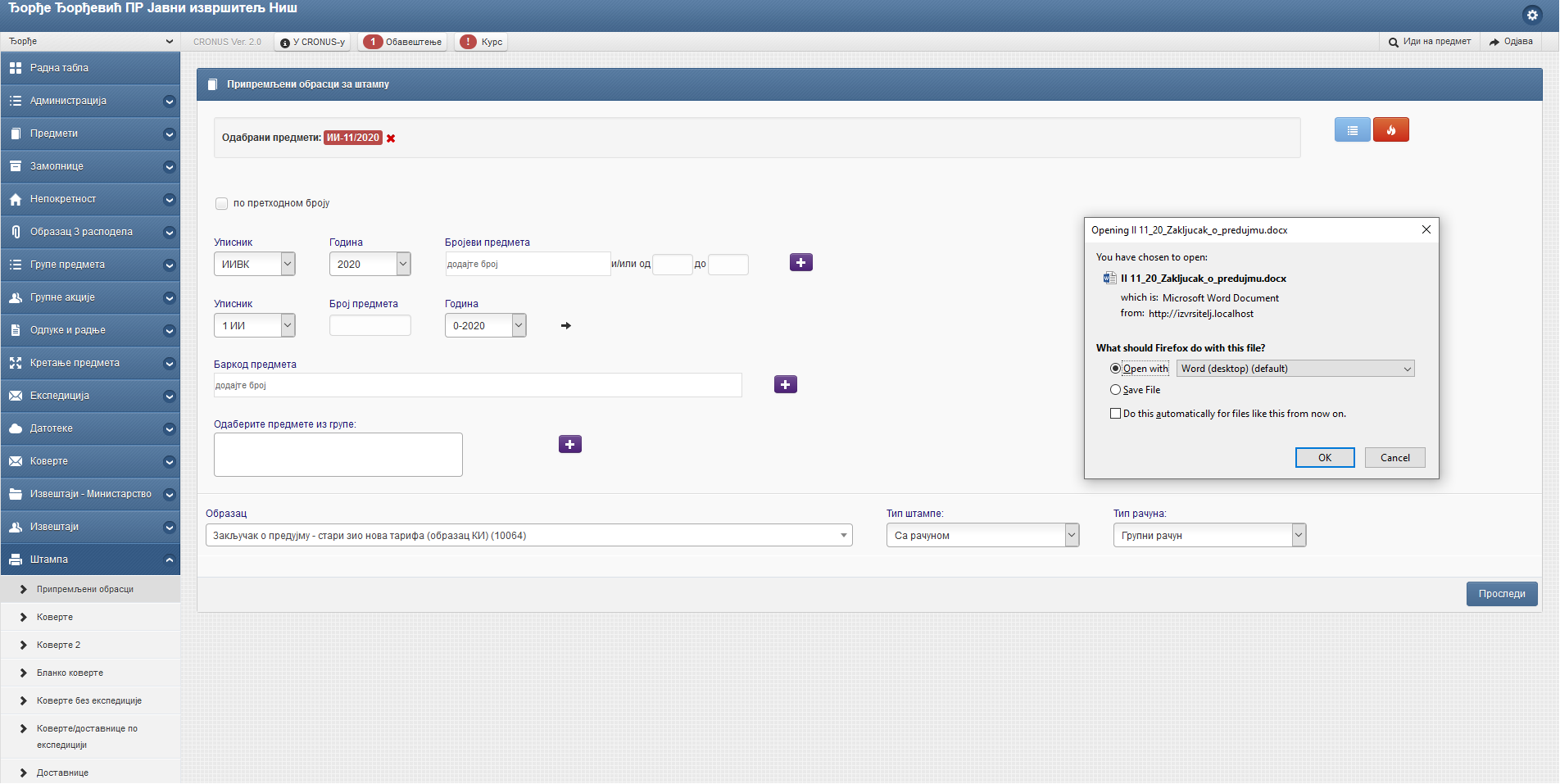1560x784 pixels.
Task: Click the plus button for group cases
Action: pyautogui.click(x=569, y=445)
